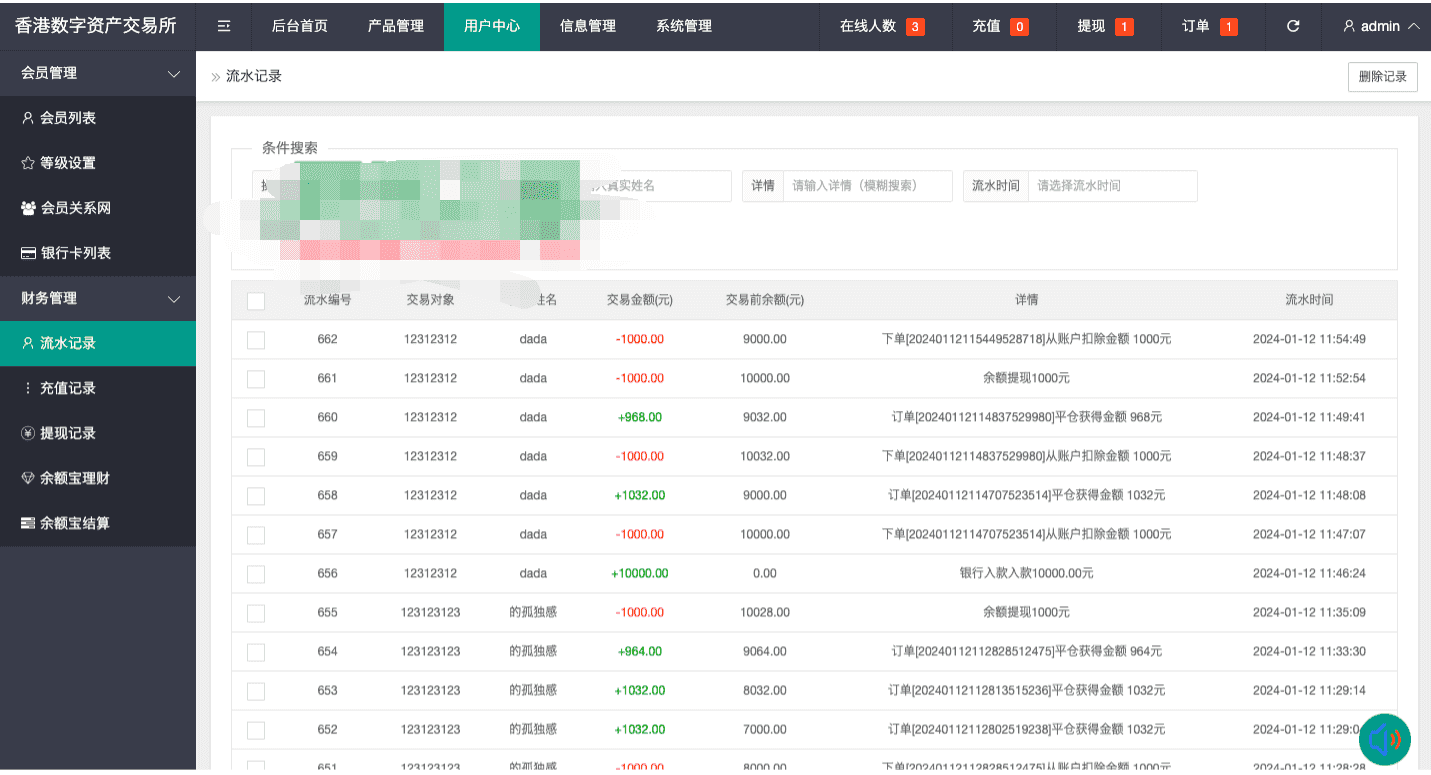Image resolution: width=1431 pixels, height=775 pixels.
Task: Collapse the 会员管理 menu chevron
Action: (174, 74)
